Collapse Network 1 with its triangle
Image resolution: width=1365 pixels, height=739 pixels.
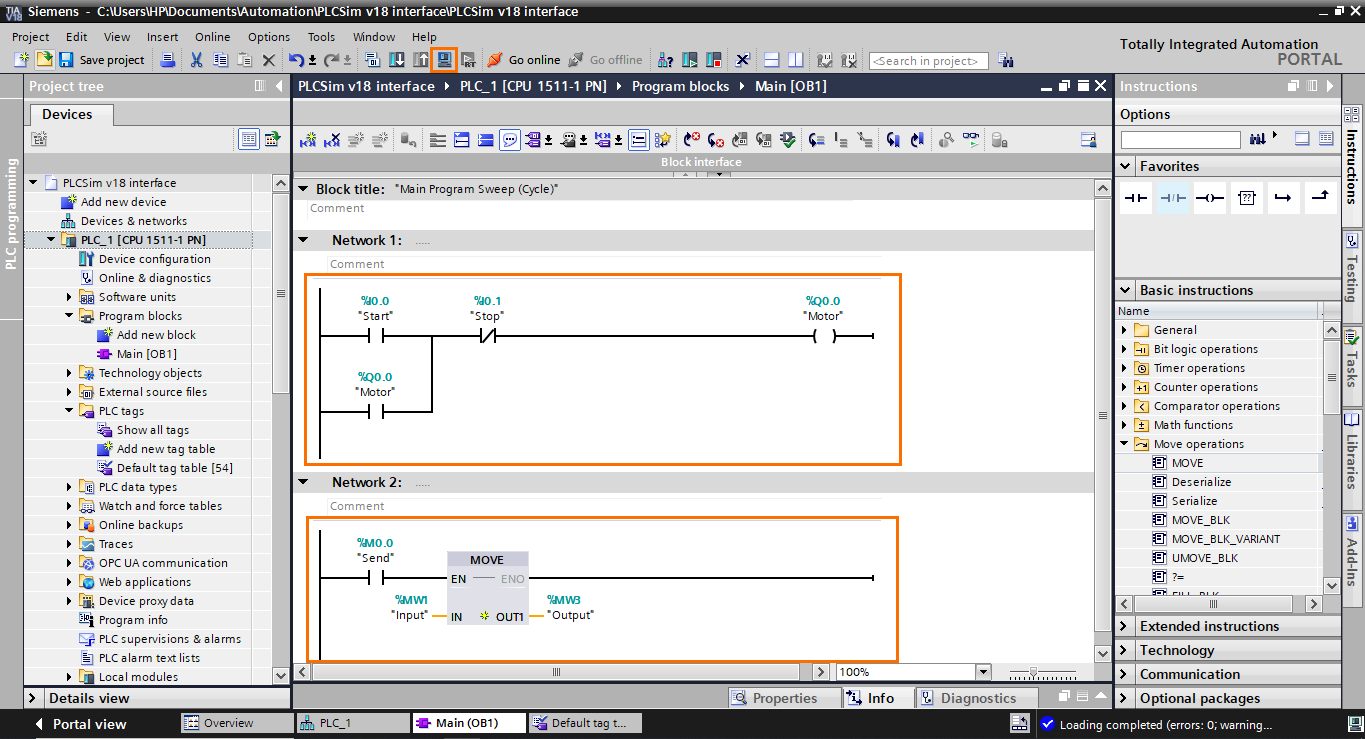303,240
